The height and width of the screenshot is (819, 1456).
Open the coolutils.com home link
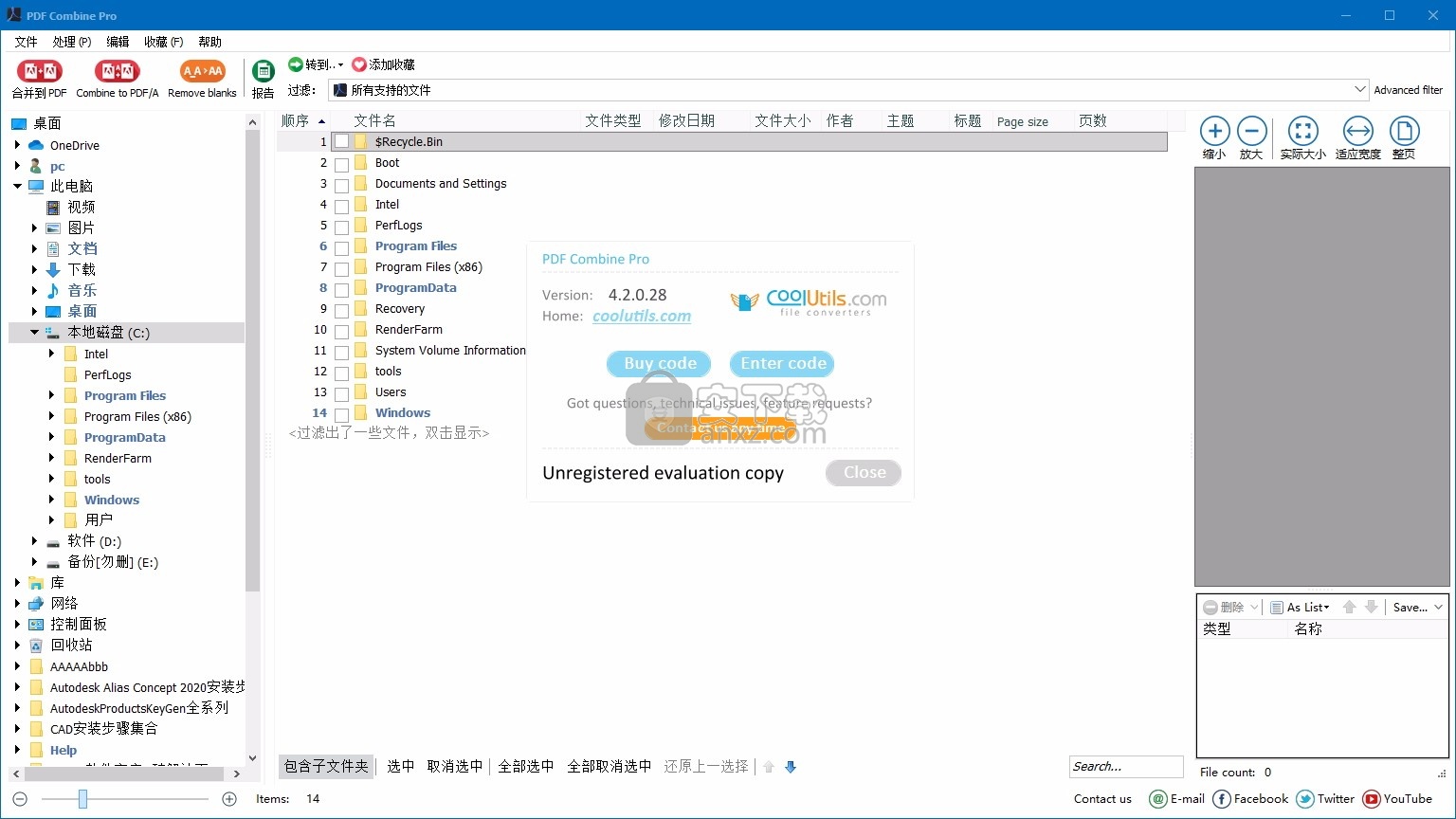point(642,316)
